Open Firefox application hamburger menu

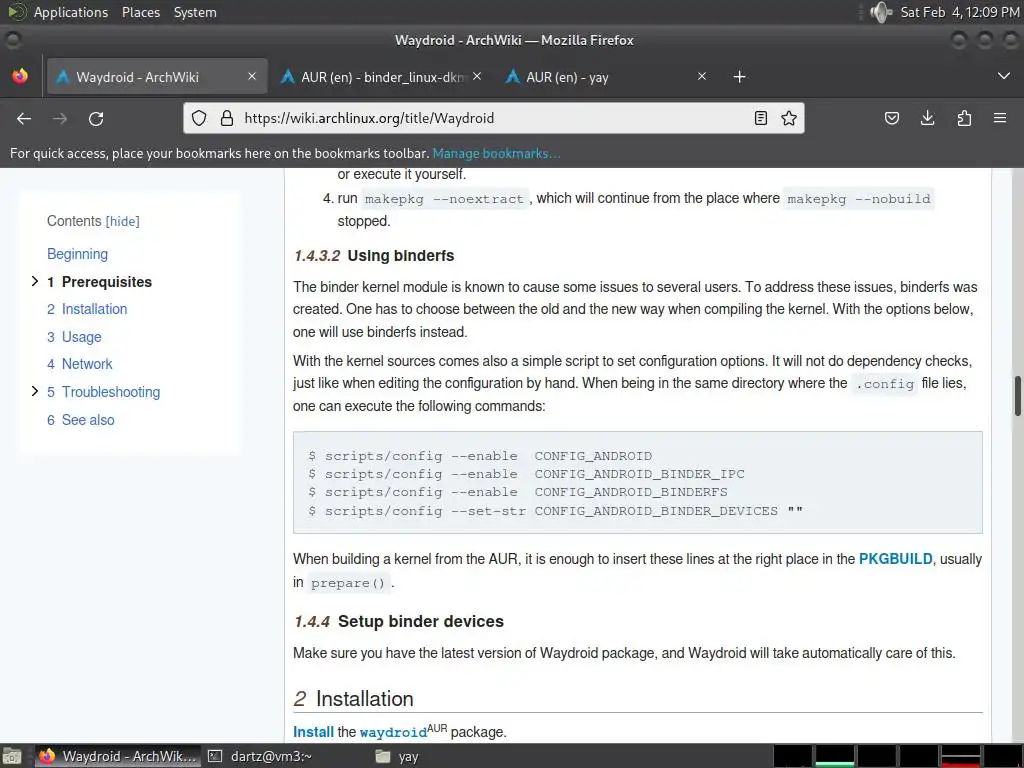(x=1000, y=118)
